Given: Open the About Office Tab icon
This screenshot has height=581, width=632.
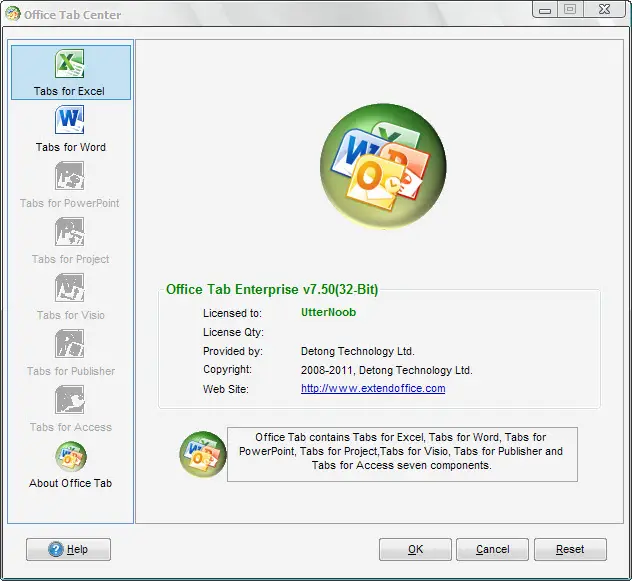Looking at the screenshot, I should 71,456.
